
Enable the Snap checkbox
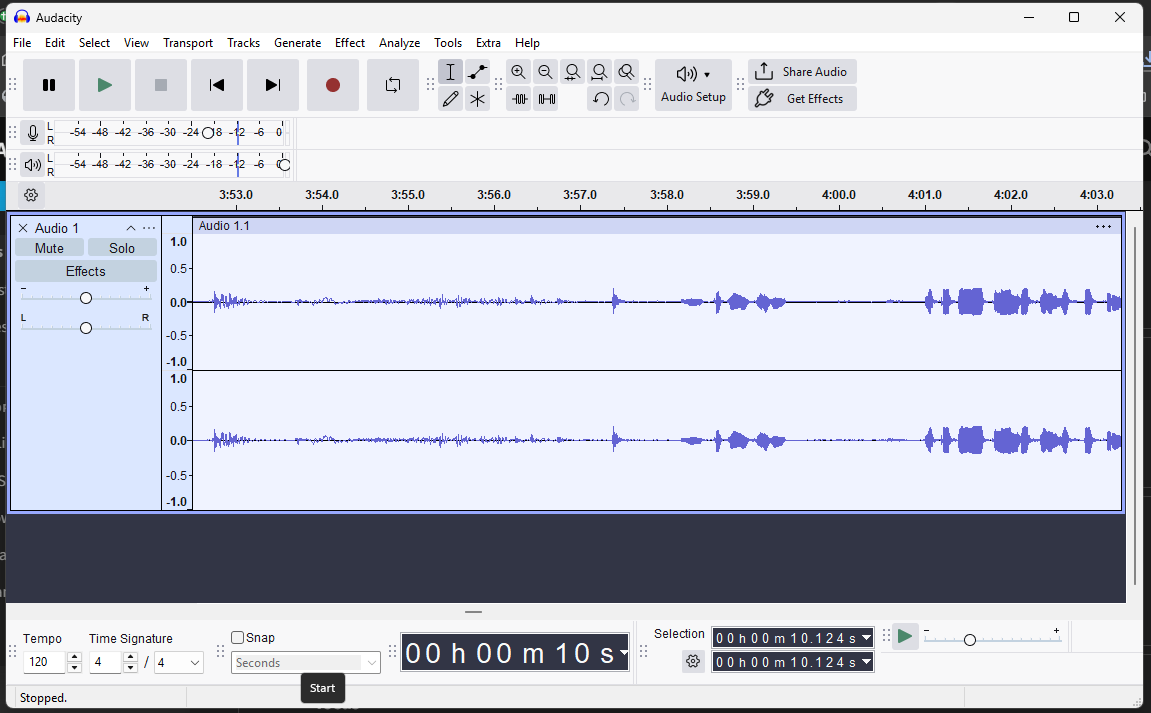pyautogui.click(x=238, y=638)
